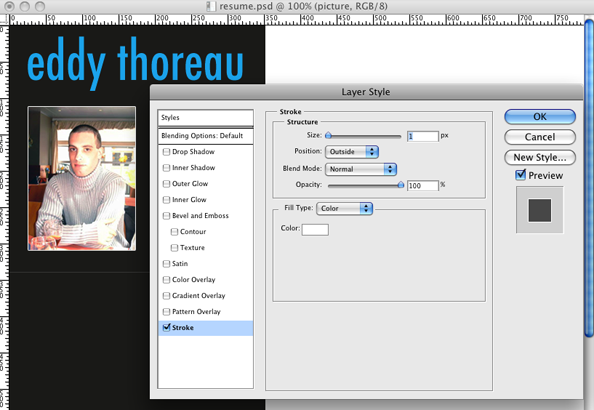Check the Drop Shadow checkbox
This screenshot has height=410, width=594.
[x=166, y=152]
